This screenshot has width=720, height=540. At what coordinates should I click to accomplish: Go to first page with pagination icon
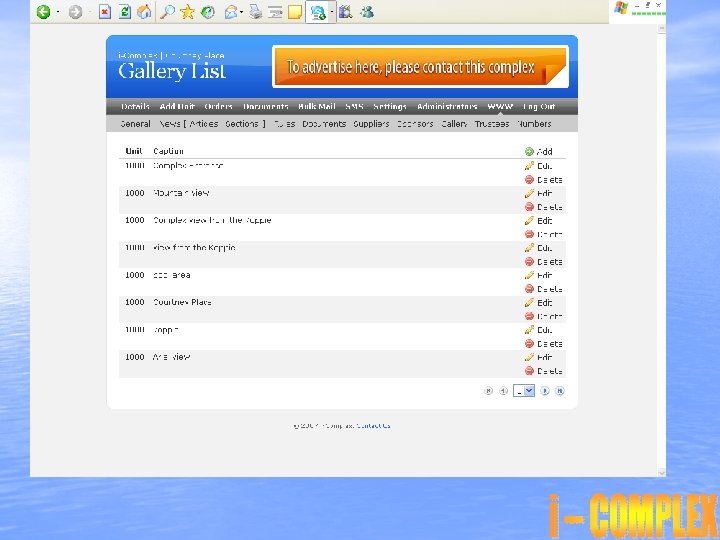coord(489,391)
